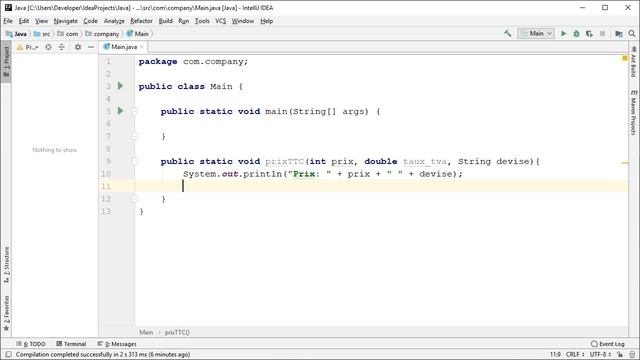Open the Help menu
Viewport: 640px width, 360px height.
click(x=267, y=21)
